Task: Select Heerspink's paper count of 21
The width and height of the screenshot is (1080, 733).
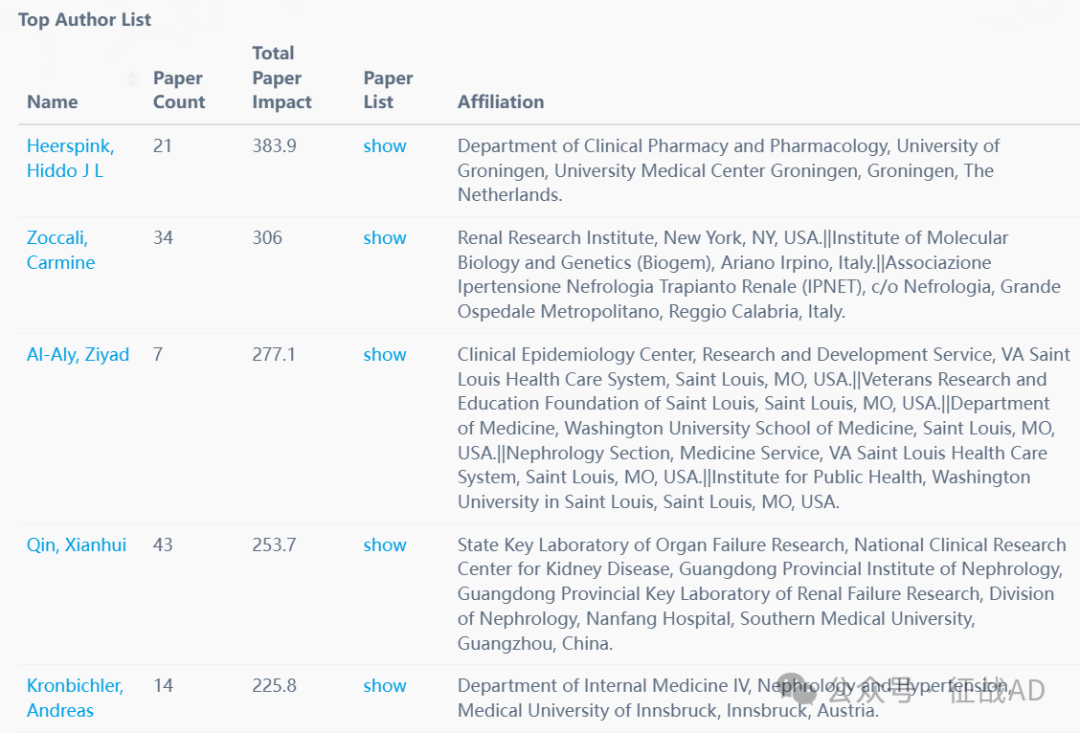Action: (162, 146)
